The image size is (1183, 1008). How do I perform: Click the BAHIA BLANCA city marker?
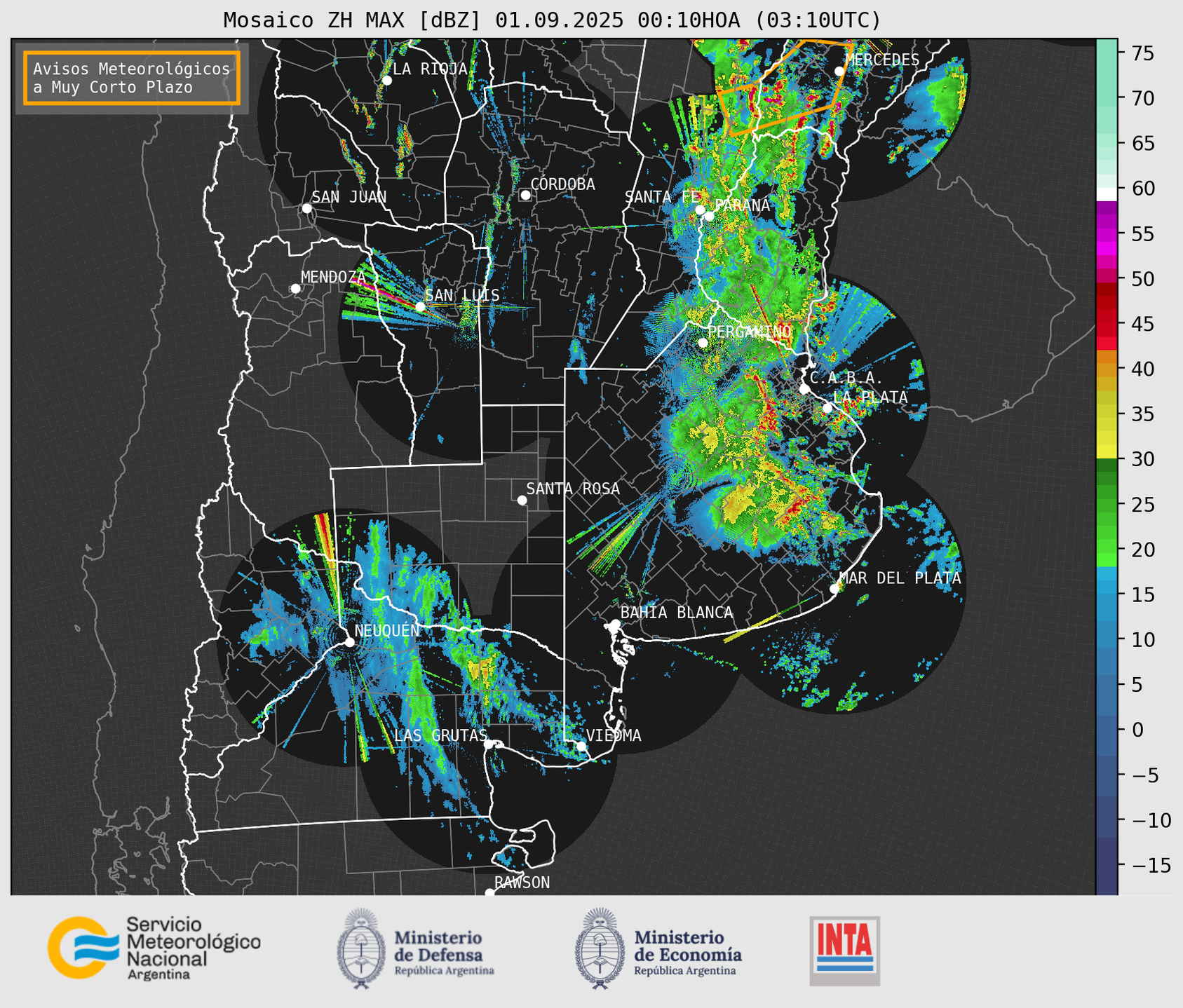tap(615, 624)
